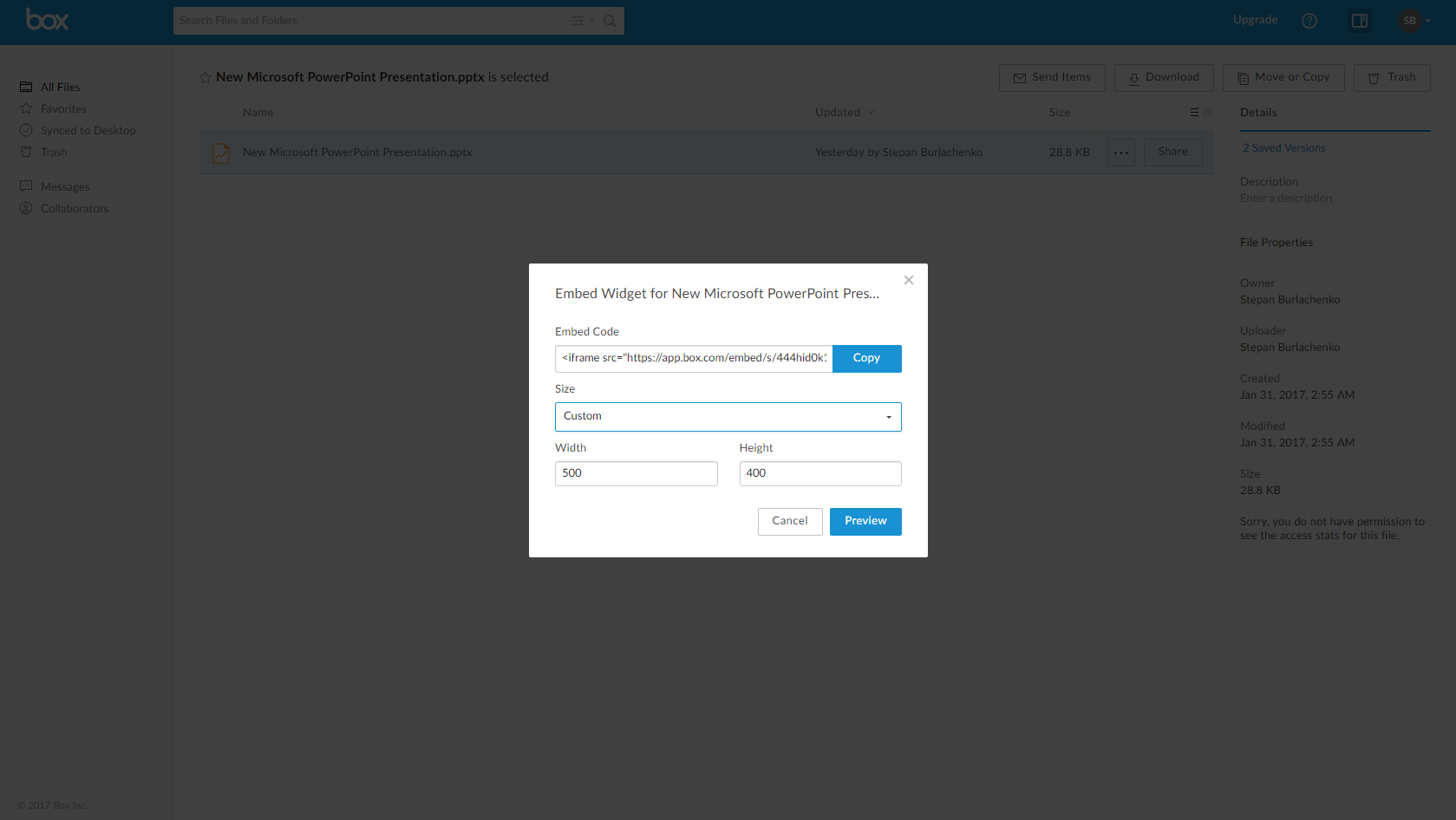The image size is (1456, 820).
Task: Open the Details tab
Action: pyautogui.click(x=1258, y=113)
